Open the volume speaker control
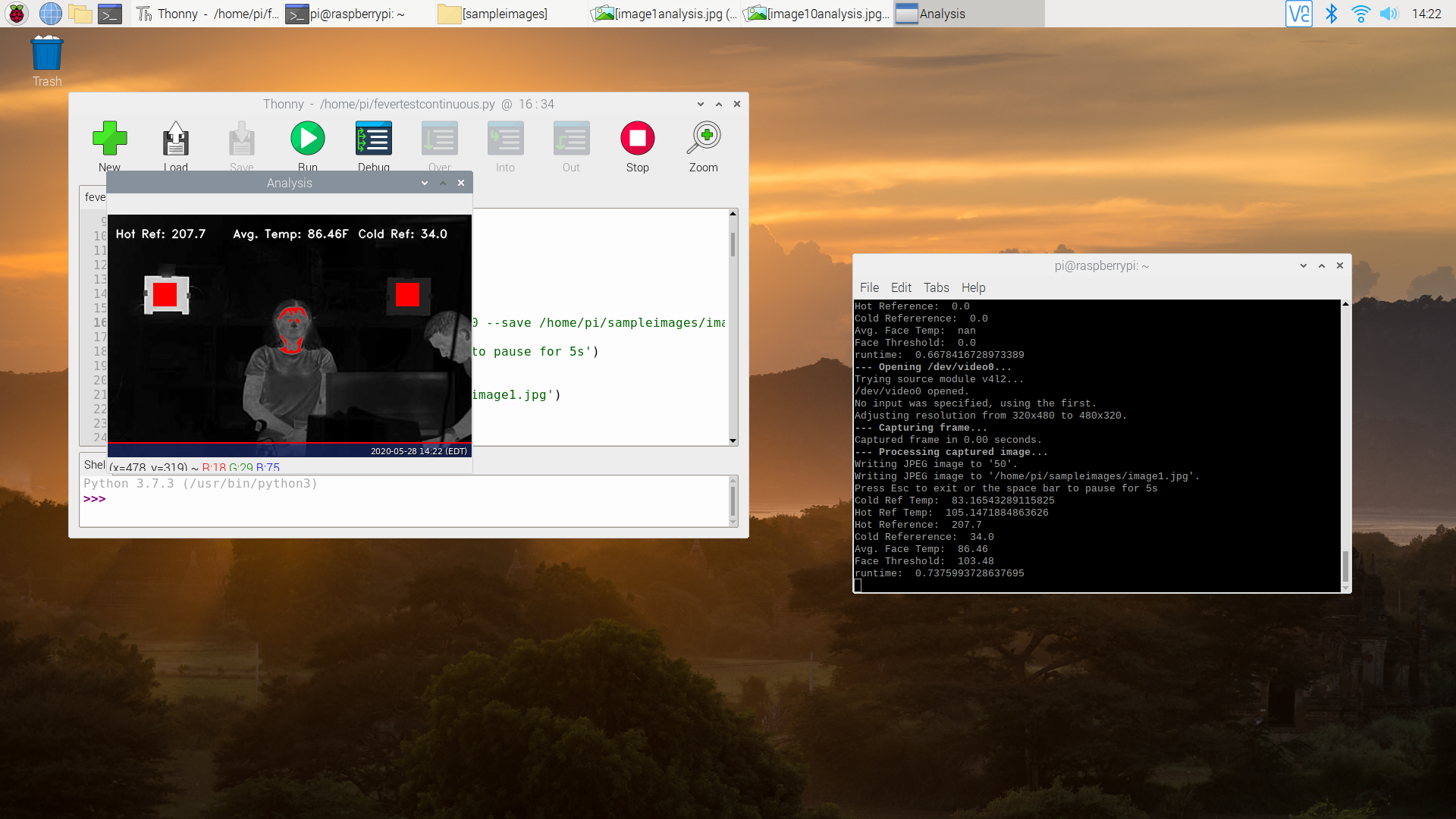Image resolution: width=1456 pixels, height=819 pixels. pos(1389,14)
